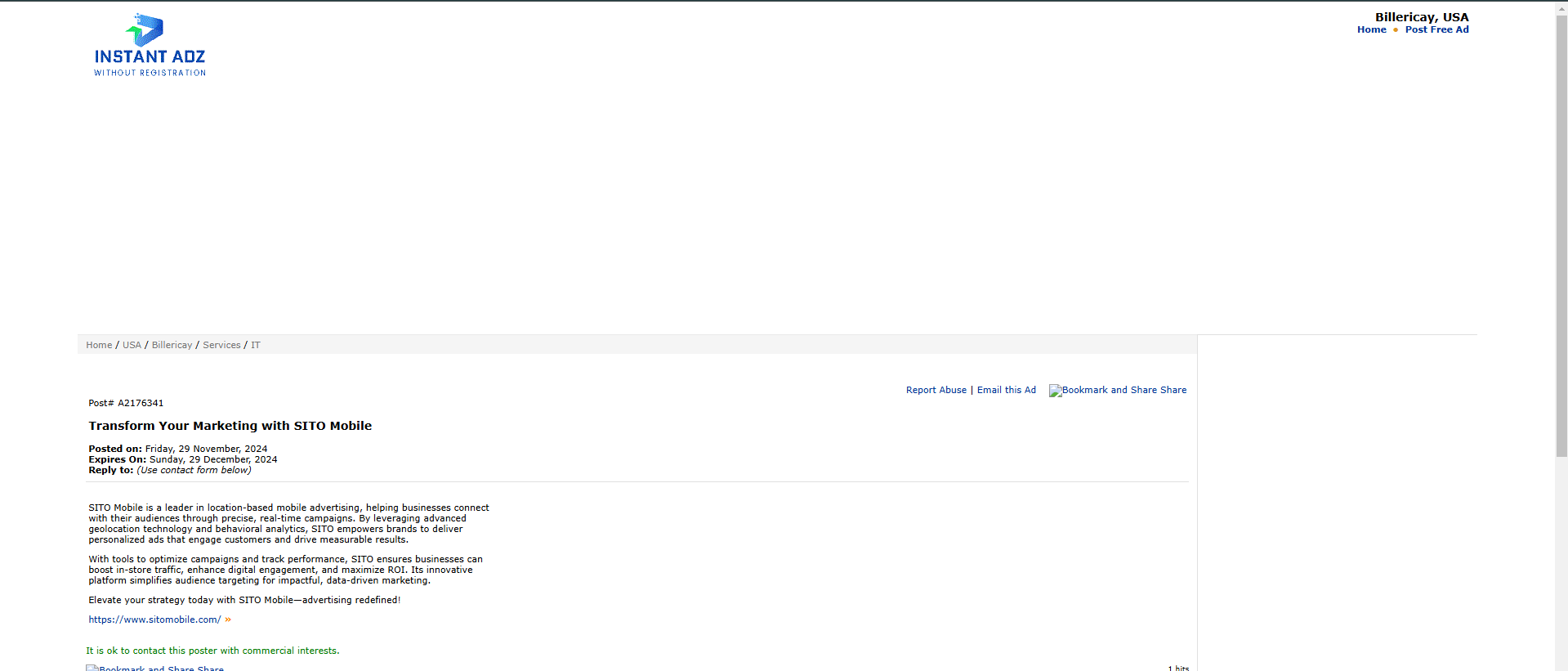
Task: Click the "Reply to: (Use contact form below)" line
Action: pyautogui.click(x=170, y=470)
